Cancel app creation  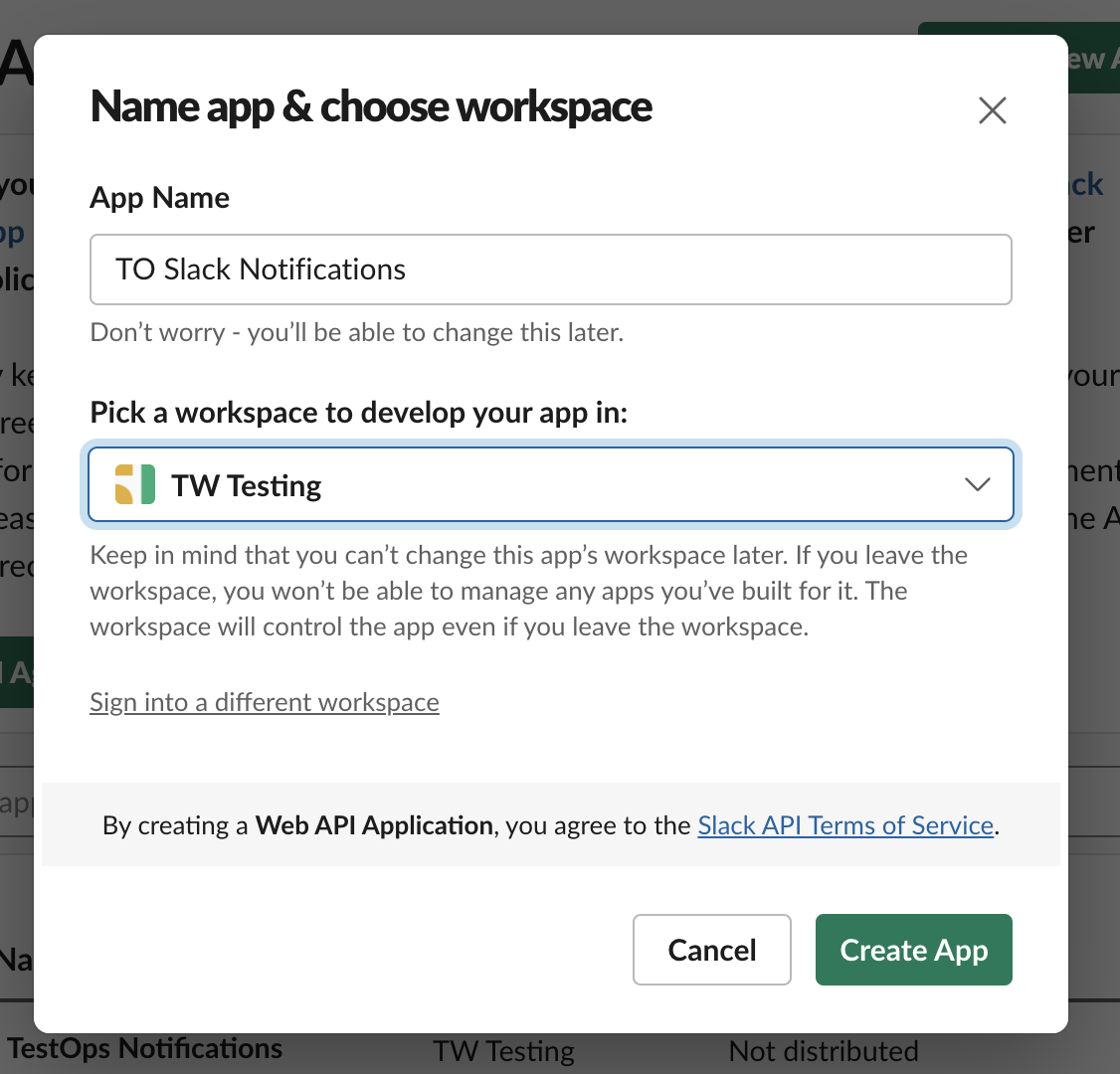(x=711, y=949)
